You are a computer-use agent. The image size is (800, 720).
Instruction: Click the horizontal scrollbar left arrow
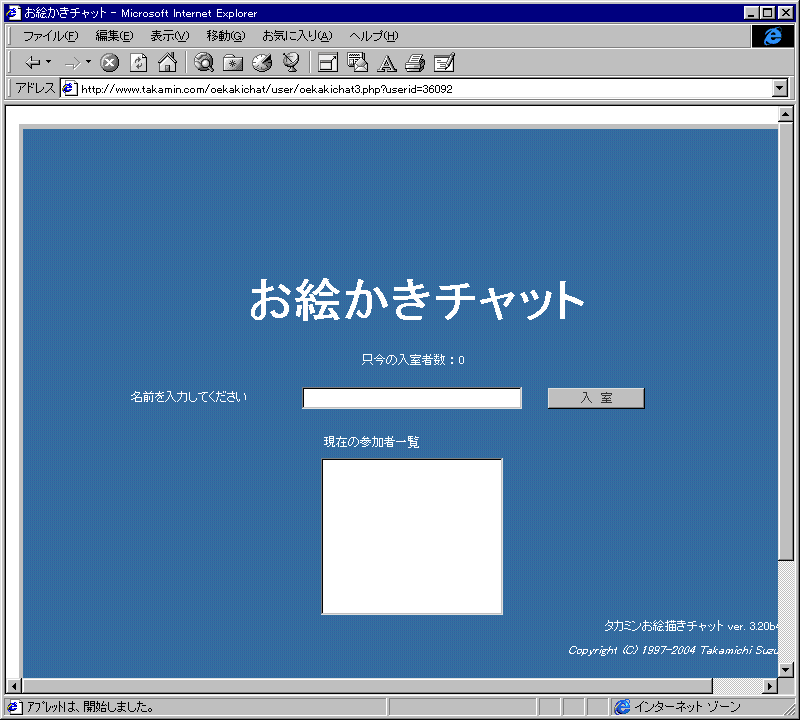click(x=14, y=686)
